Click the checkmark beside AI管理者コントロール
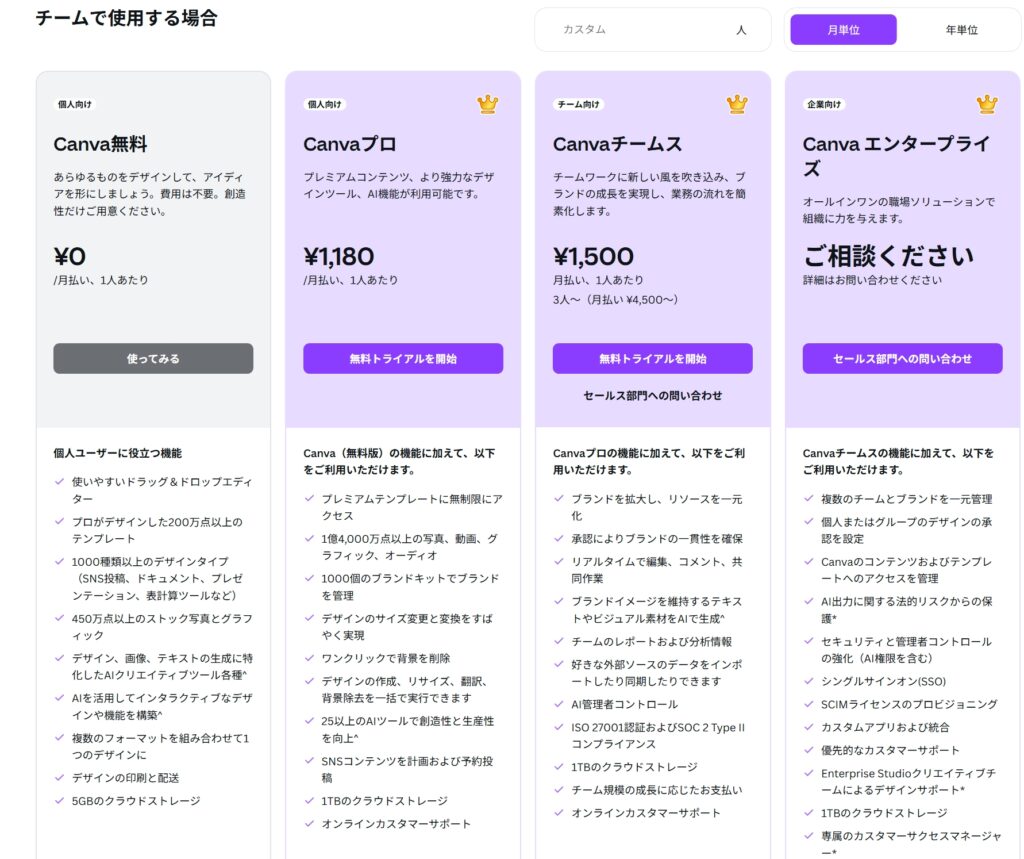The image size is (1024, 859). click(559, 704)
